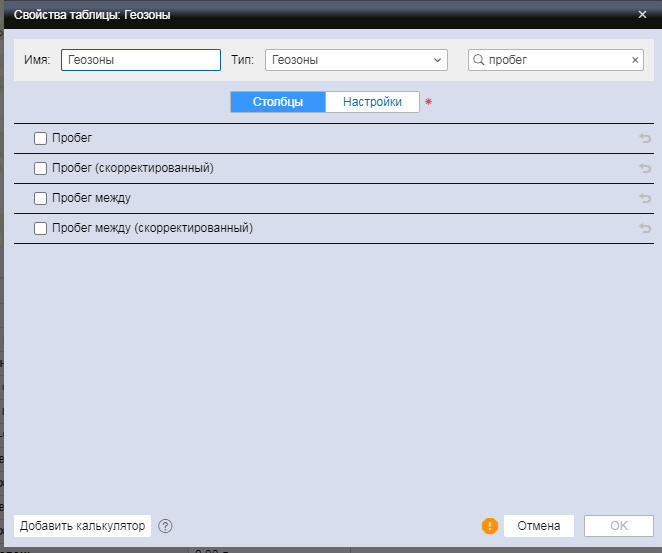
Task: Switch to the Настройки tab
Action: click(x=372, y=102)
